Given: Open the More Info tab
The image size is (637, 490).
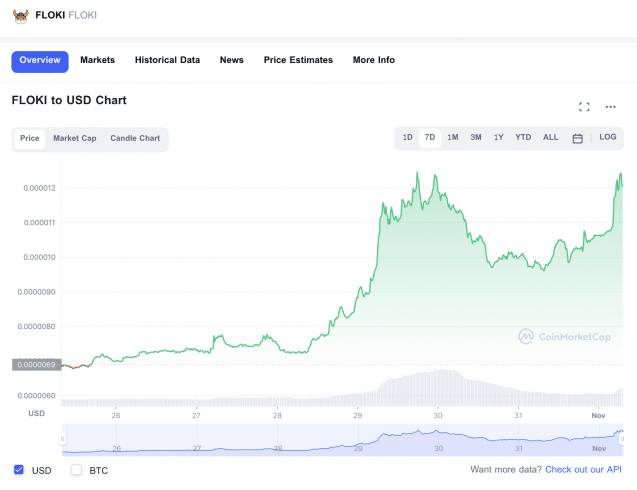Looking at the screenshot, I should (x=374, y=60).
